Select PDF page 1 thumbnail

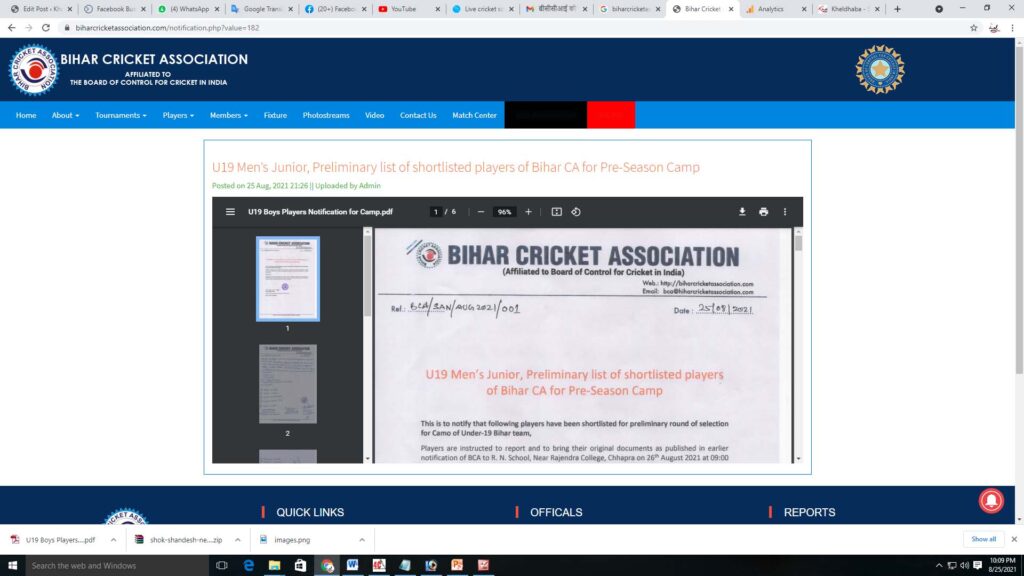coord(287,279)
